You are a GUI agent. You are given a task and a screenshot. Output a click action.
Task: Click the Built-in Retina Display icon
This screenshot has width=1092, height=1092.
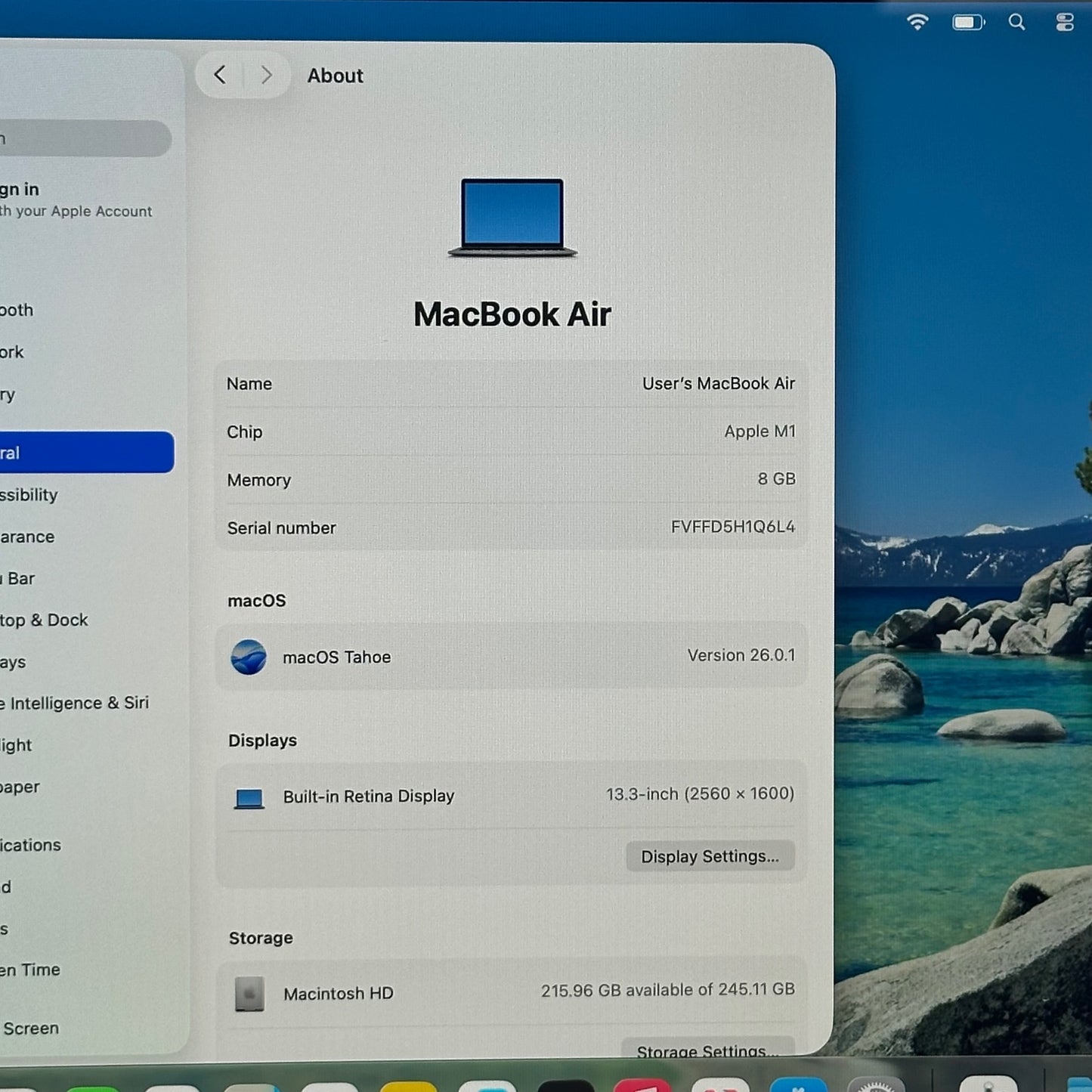[249, 798]
